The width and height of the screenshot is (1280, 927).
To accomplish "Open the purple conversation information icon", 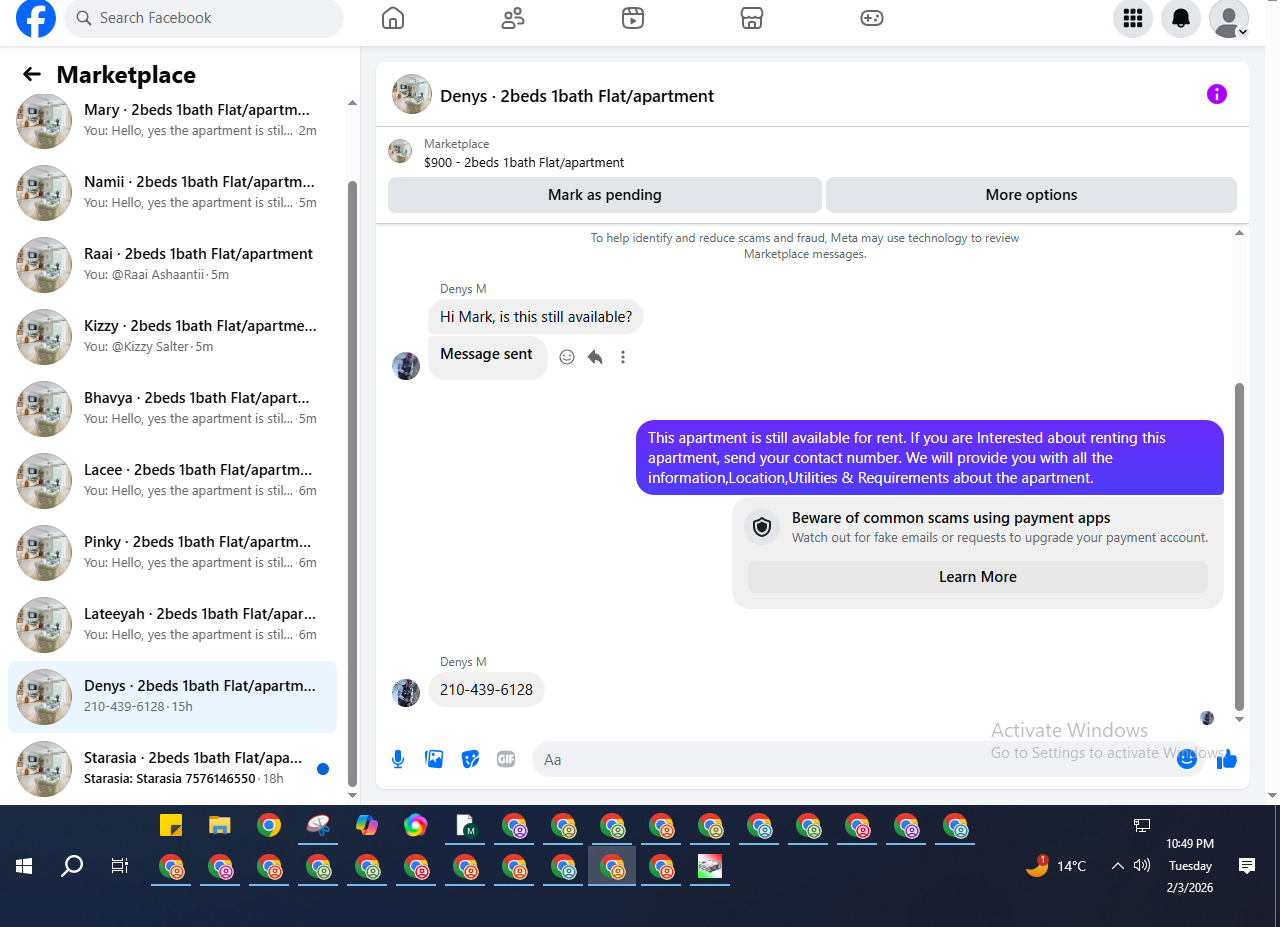I will pyautogui.click(x=1217, y=94).
